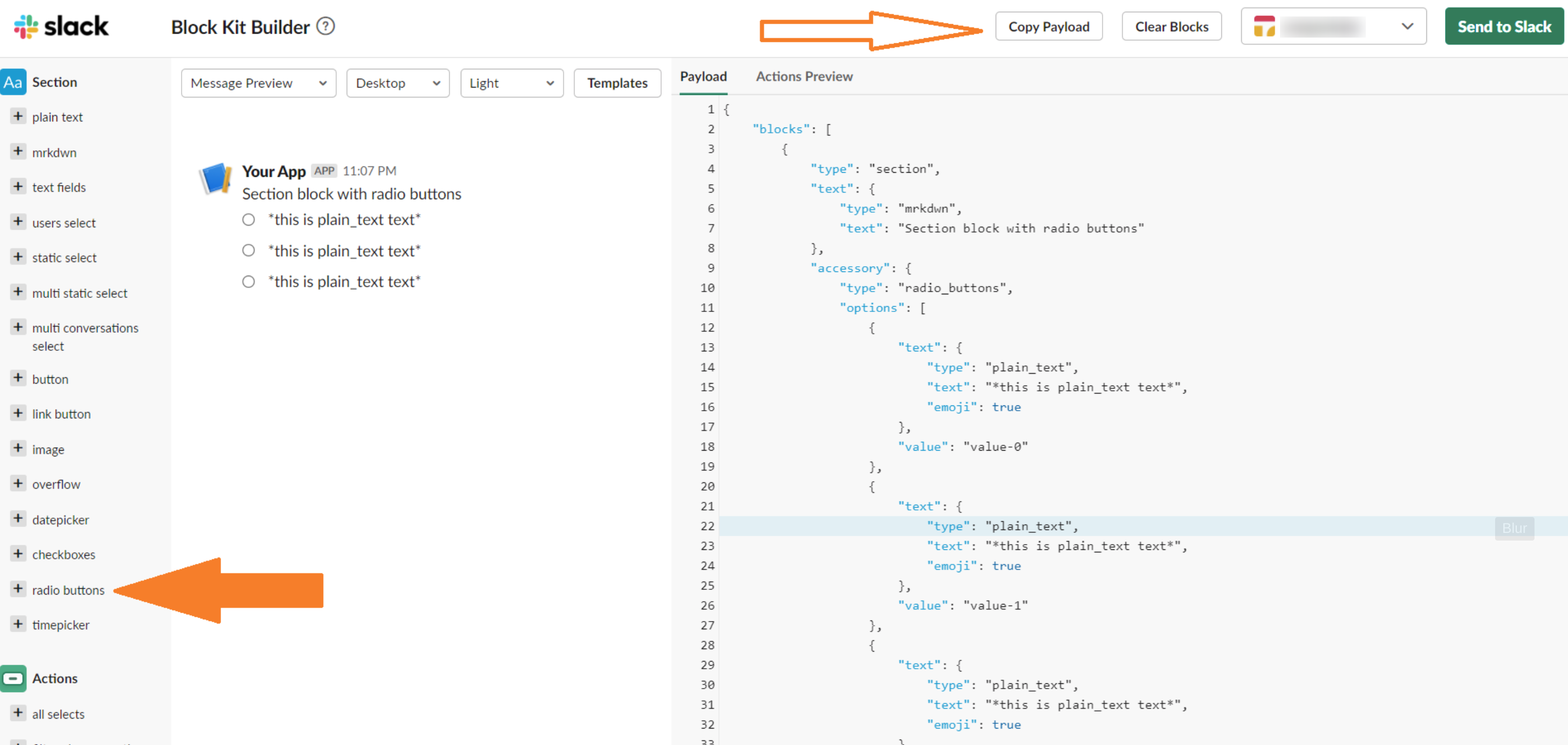
Task: Add datepicker block with its plus icon
Action: (18, 519)
